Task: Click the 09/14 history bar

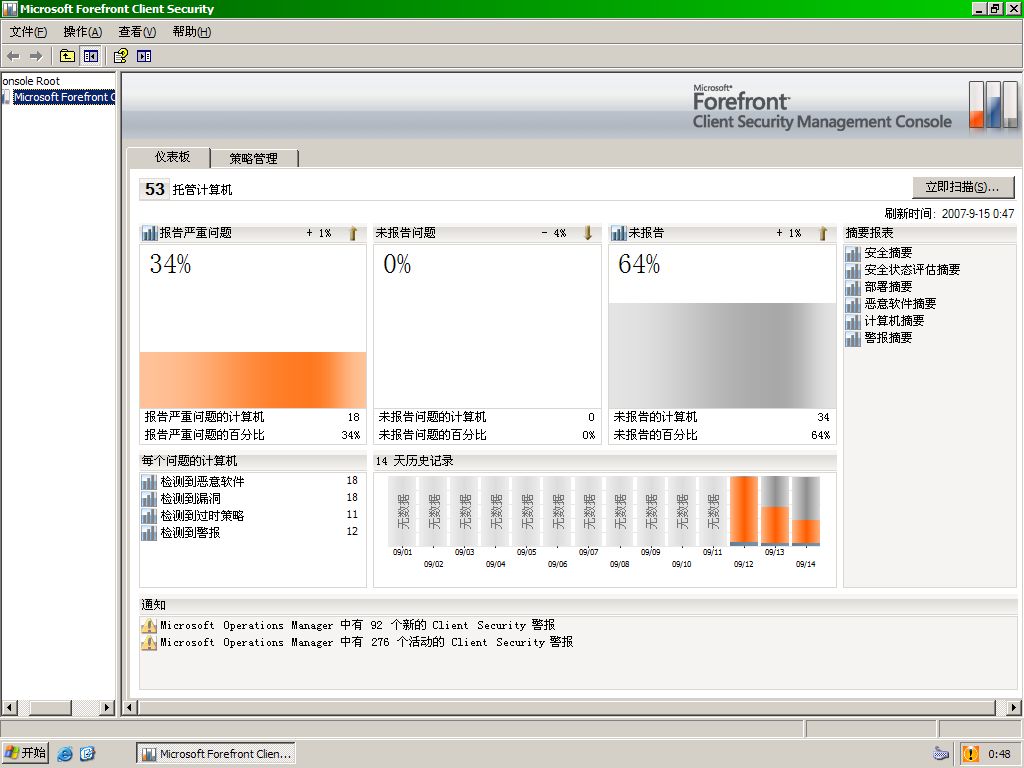Action: [x=806, y=511]
